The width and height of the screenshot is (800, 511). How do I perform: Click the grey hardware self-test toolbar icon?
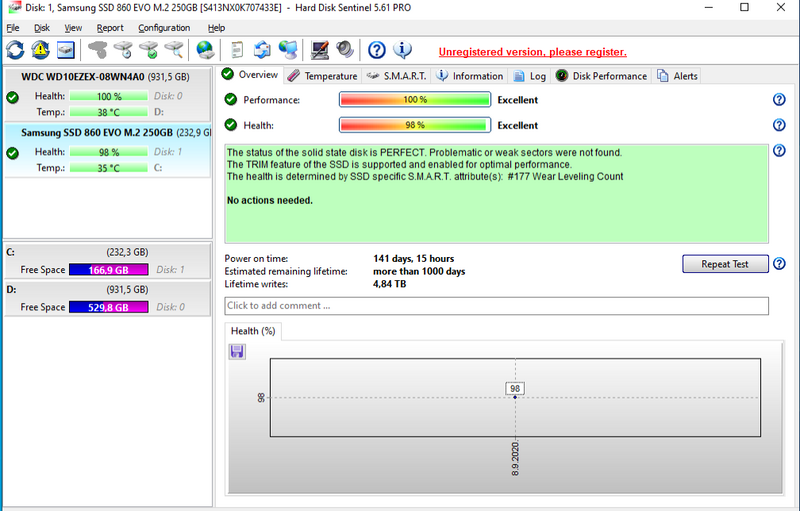[x=97, y=50]
